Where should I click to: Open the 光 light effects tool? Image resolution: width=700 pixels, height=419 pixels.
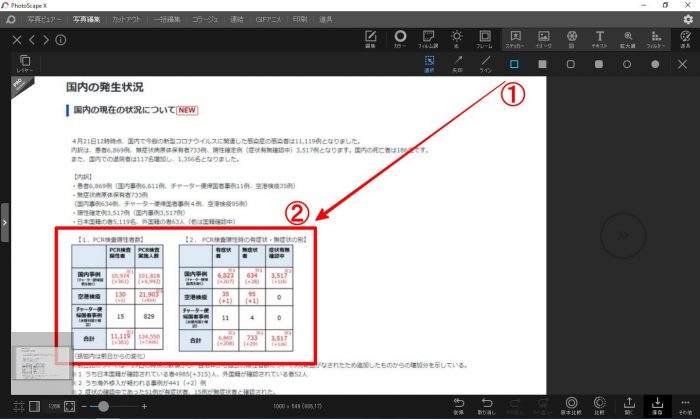(456, 39)
